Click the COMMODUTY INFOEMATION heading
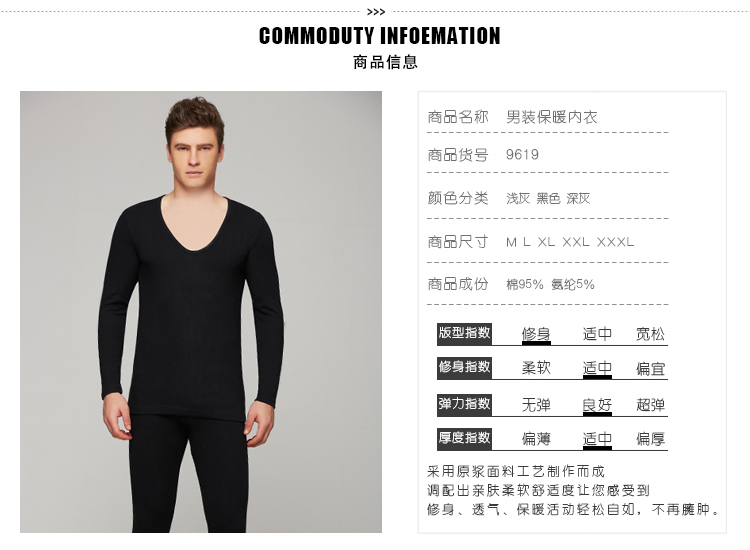Image resolution: width=750 pixels, height=550 pixels. click(379, 36)
